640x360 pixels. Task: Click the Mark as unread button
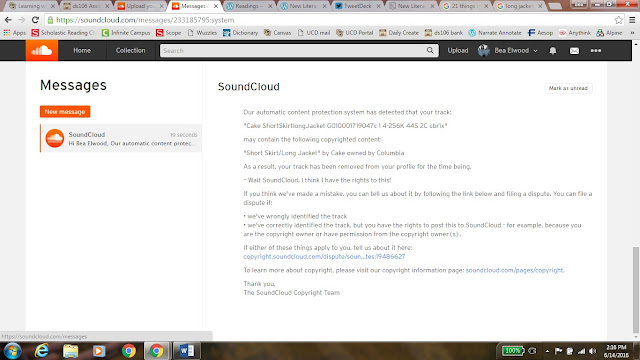(568, 88)
